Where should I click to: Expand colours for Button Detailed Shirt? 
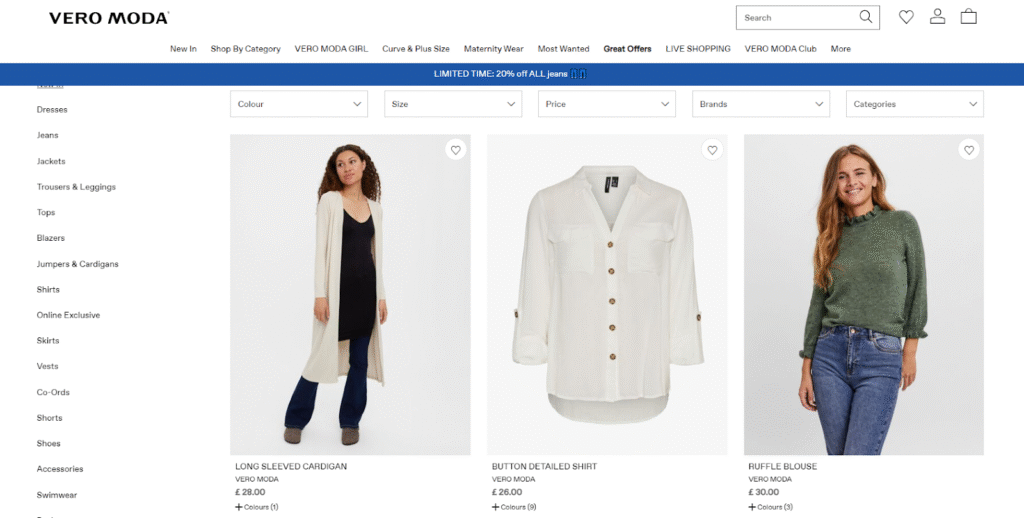pos(513,507)
